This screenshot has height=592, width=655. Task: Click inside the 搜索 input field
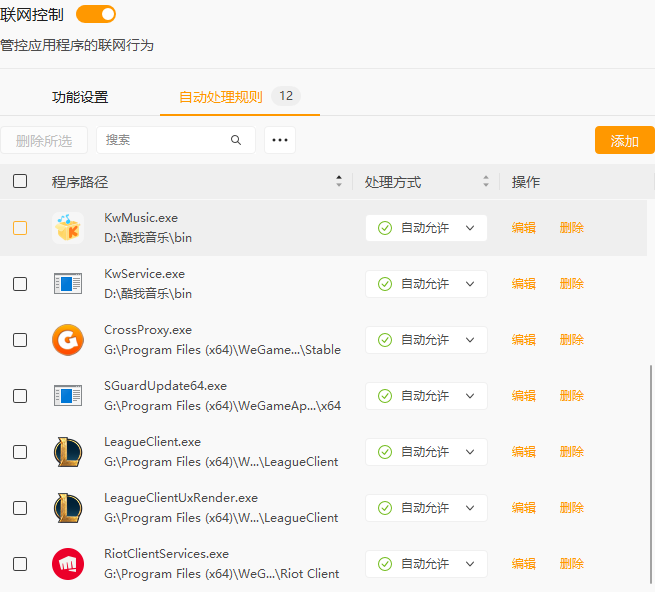pos(165,140)
